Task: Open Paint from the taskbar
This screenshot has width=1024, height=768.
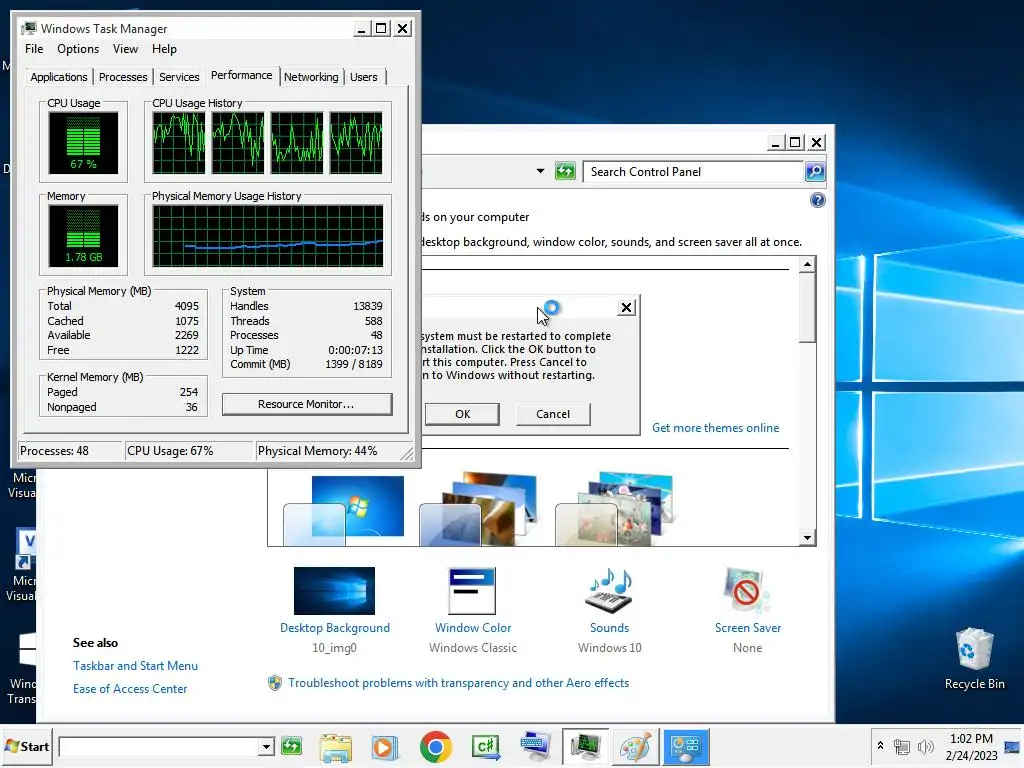Action: tap(635, 746)
